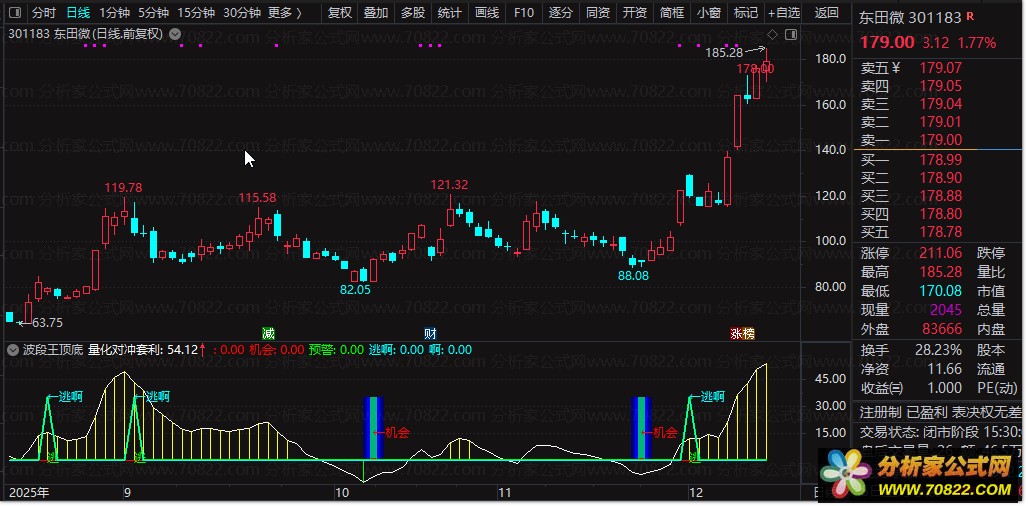
Task: Click the 119.78 high price label
Action: tap(123, 188)
